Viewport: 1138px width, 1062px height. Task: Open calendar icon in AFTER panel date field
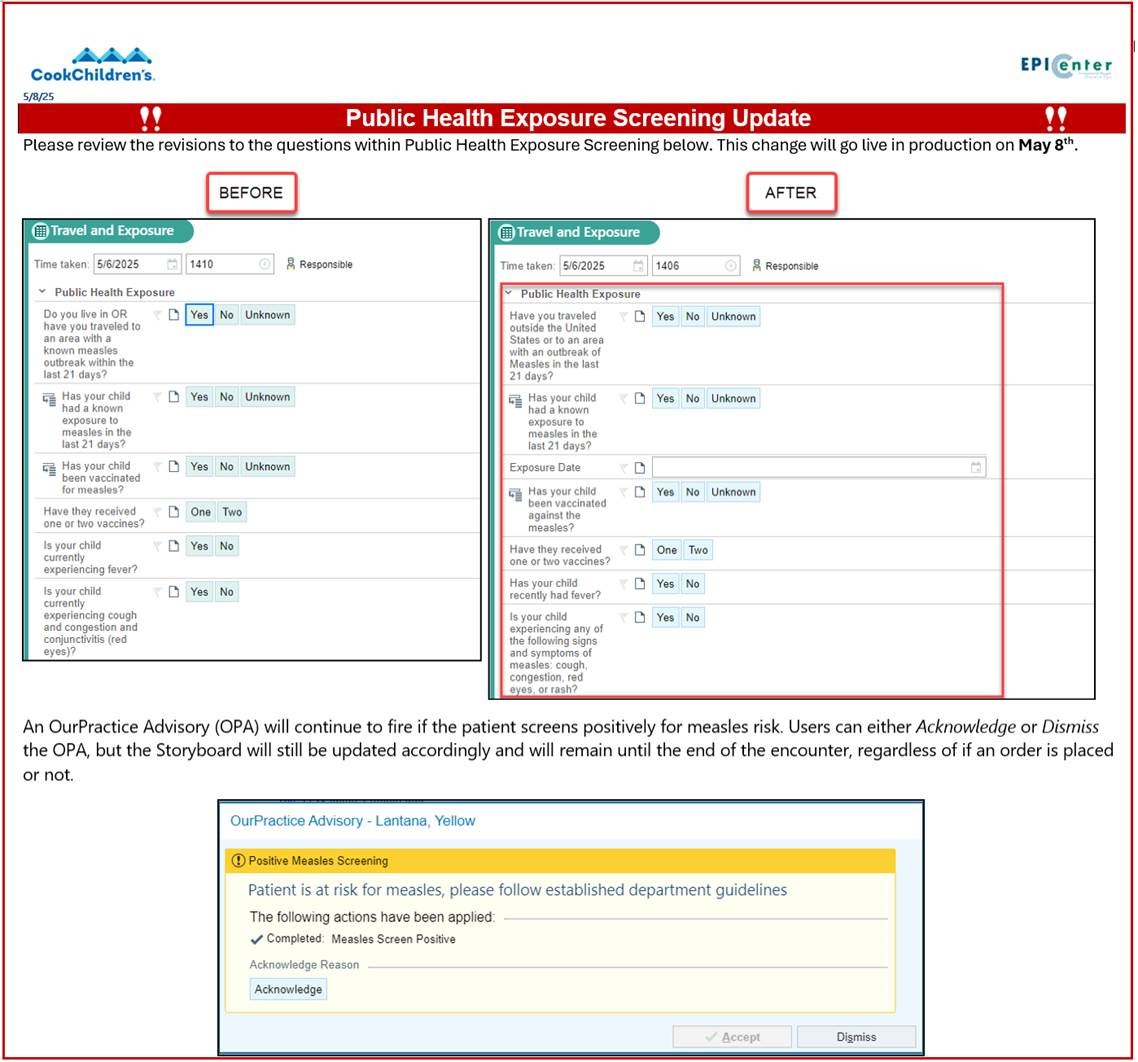tap(638, 266)
